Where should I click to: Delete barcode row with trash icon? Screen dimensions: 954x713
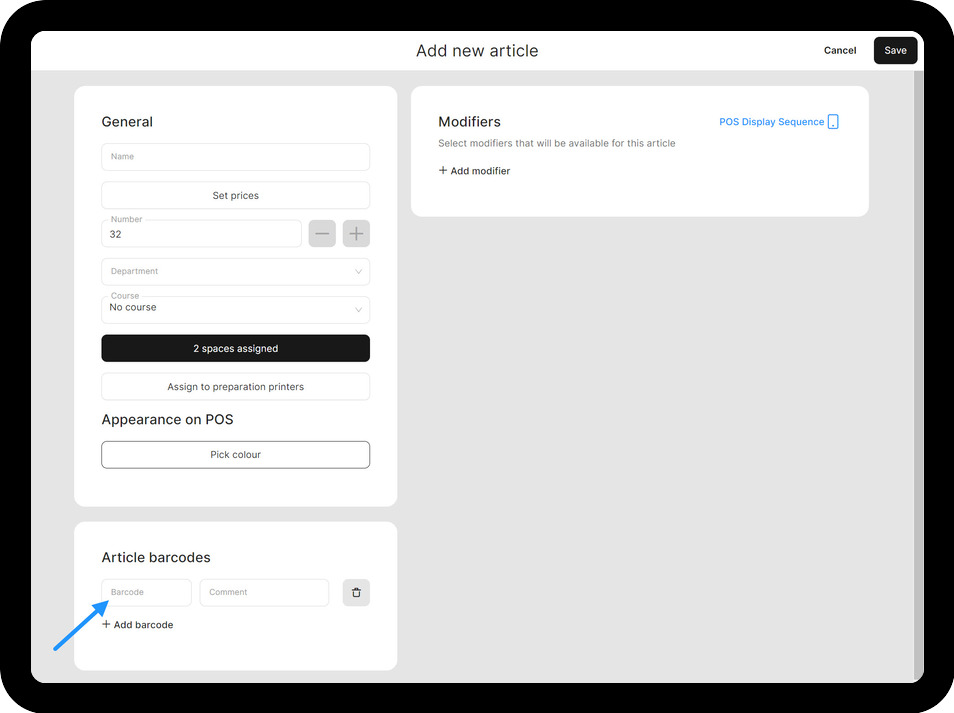point(356,592)
